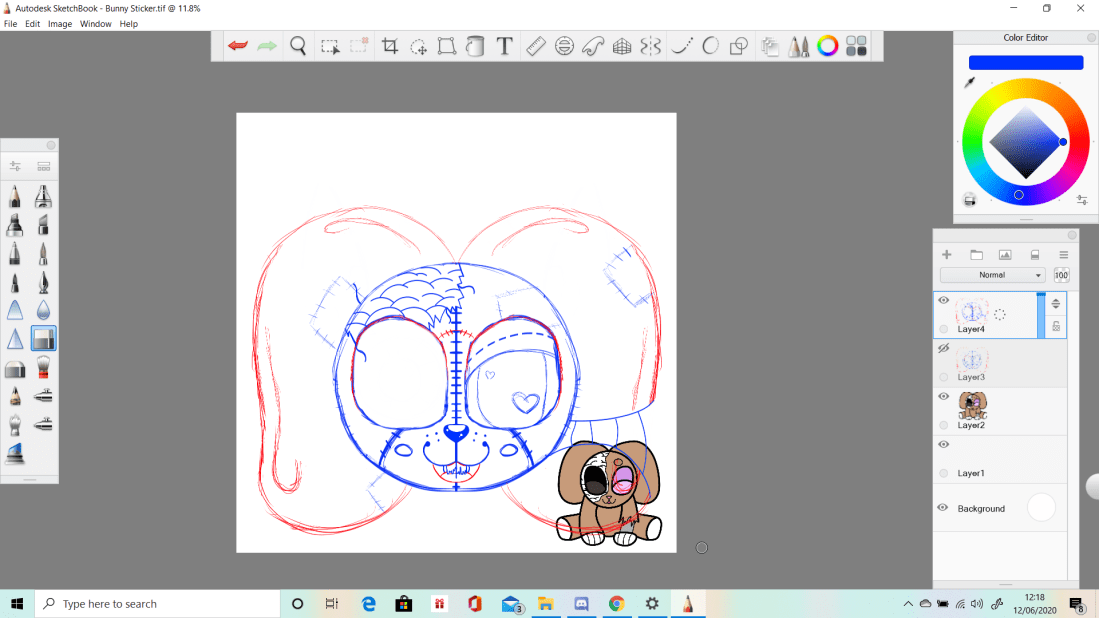Show hidden system tray icons chevron
The width and height of the screenshot is (1099, 618).
coord(908,604)
